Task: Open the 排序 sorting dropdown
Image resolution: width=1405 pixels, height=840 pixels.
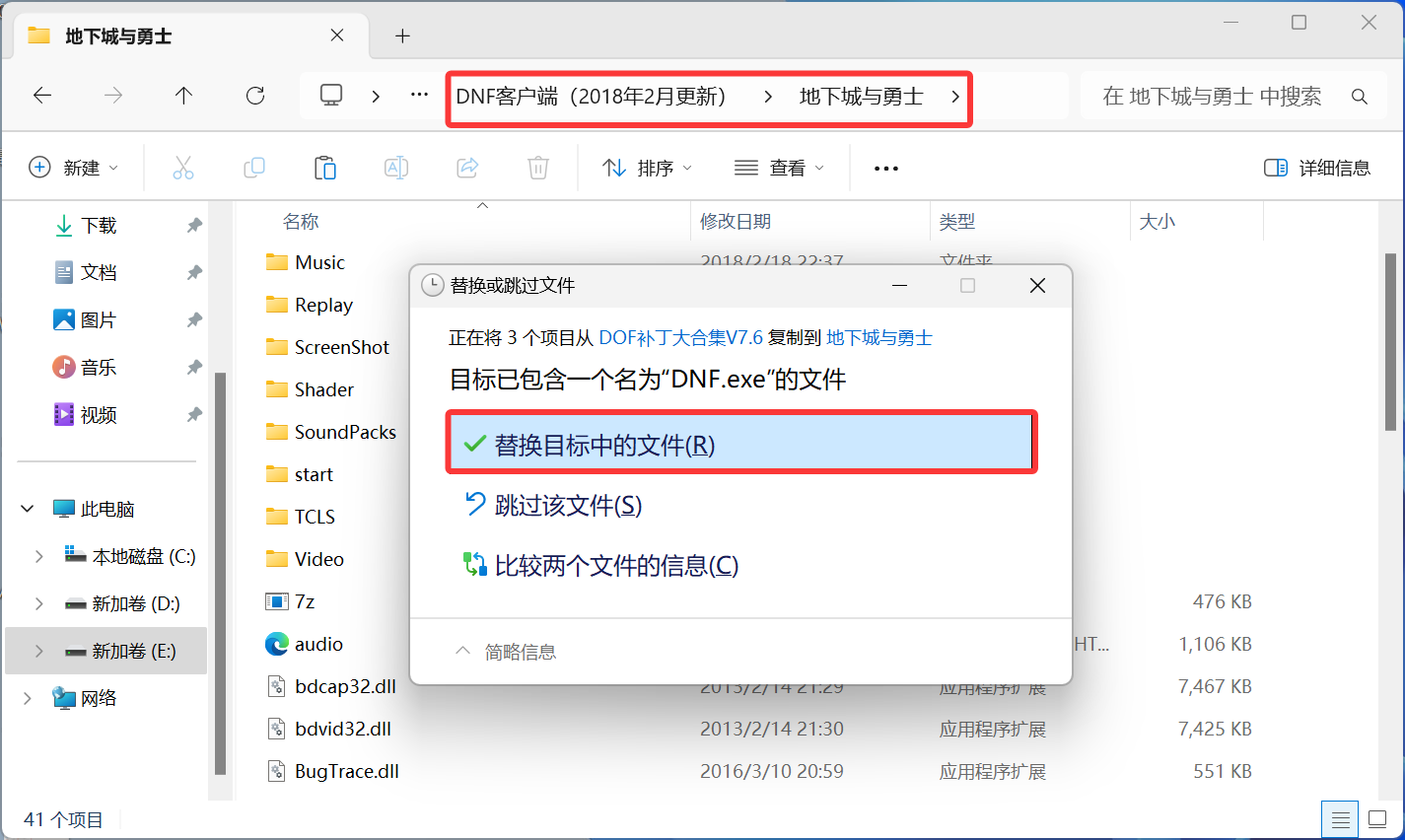Action: (x=648, y=168)
